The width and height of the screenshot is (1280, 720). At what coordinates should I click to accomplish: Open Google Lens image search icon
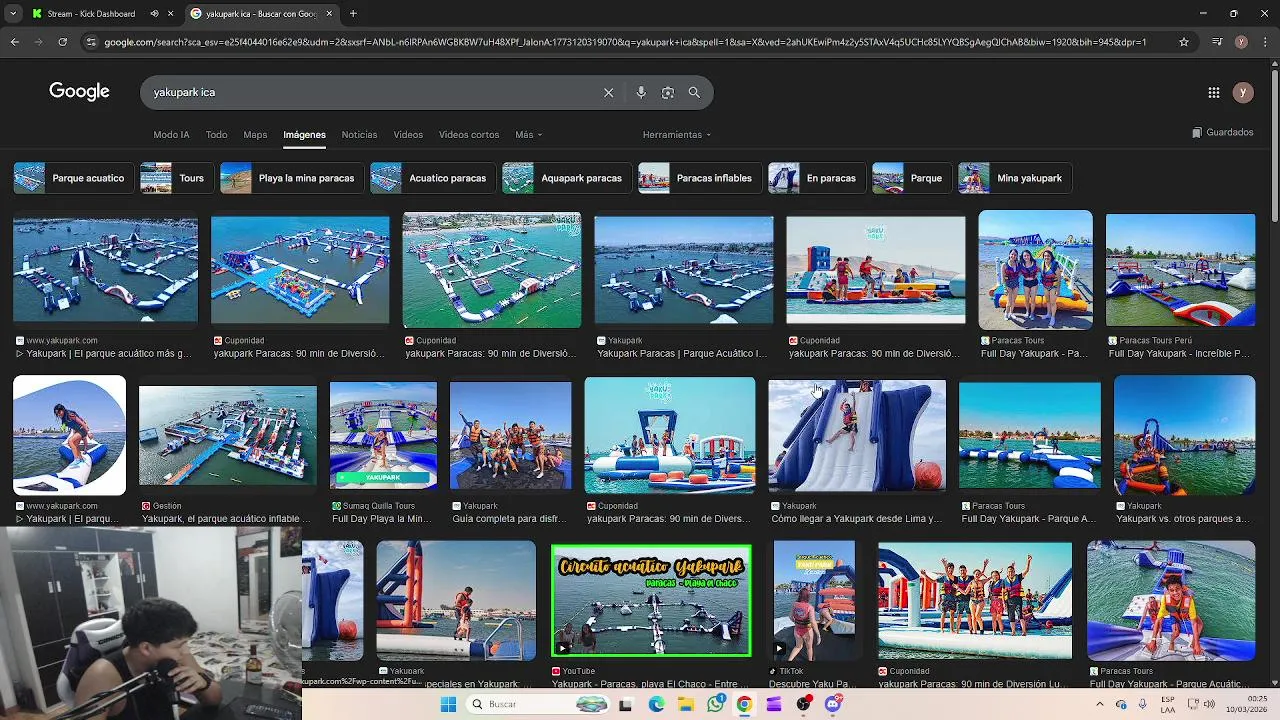click(x=668, y=92)
